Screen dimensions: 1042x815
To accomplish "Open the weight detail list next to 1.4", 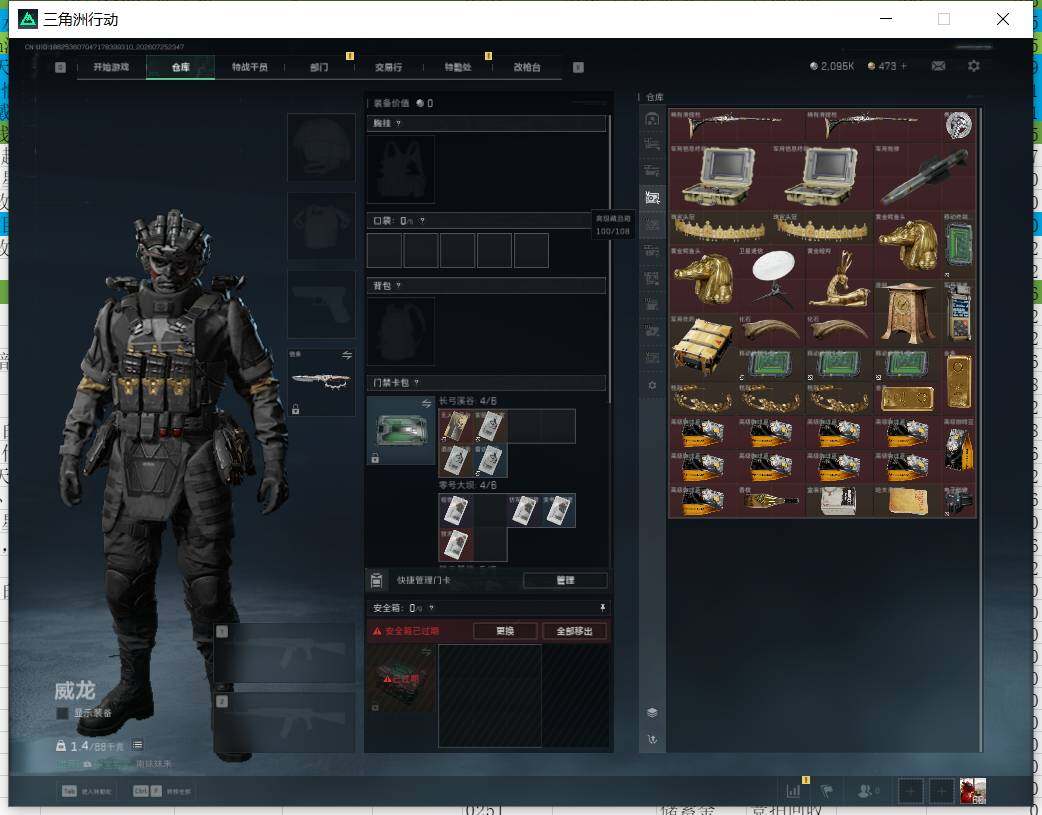I will [x=137, y=745].
